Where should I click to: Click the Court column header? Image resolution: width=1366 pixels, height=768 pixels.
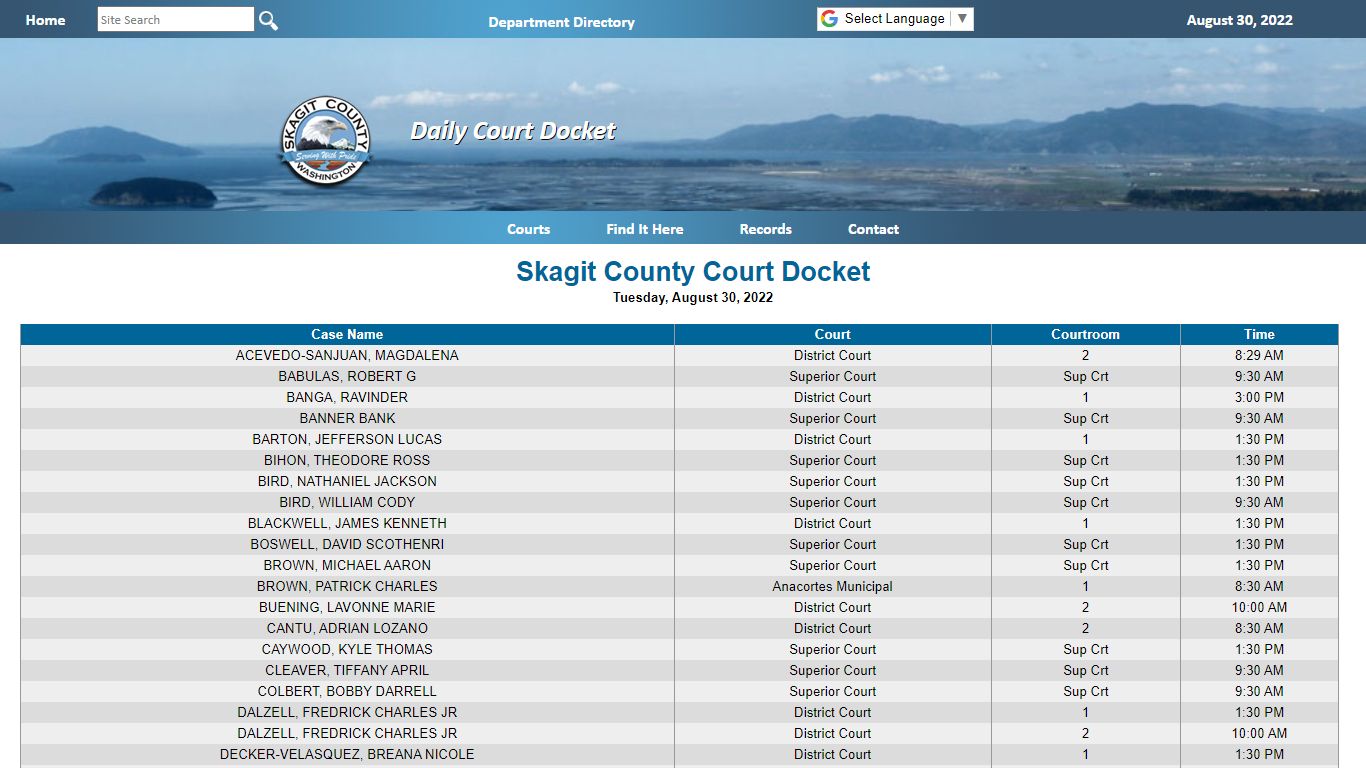coord(833,334)
